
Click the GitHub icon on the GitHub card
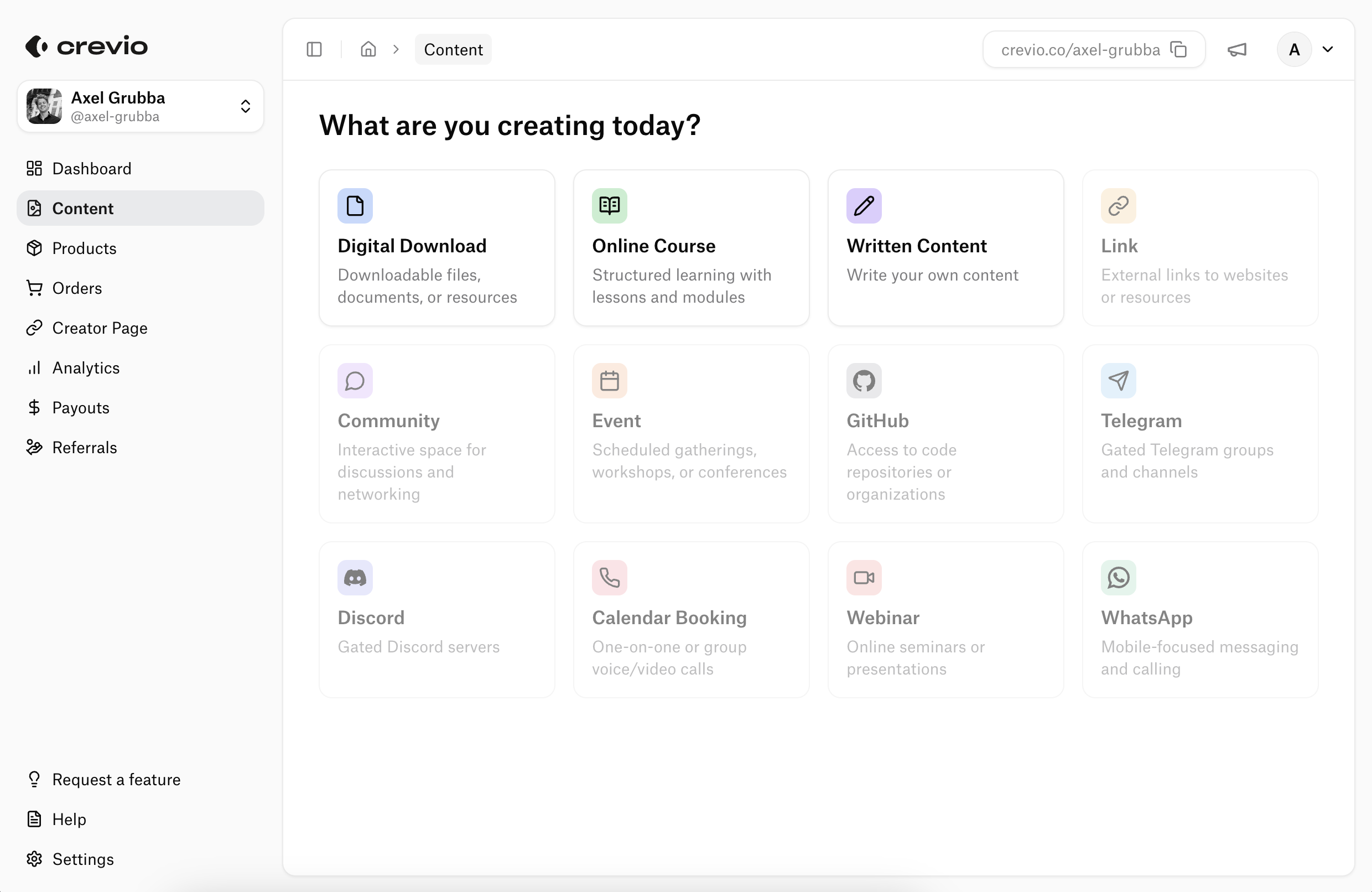tap(864, 381)
